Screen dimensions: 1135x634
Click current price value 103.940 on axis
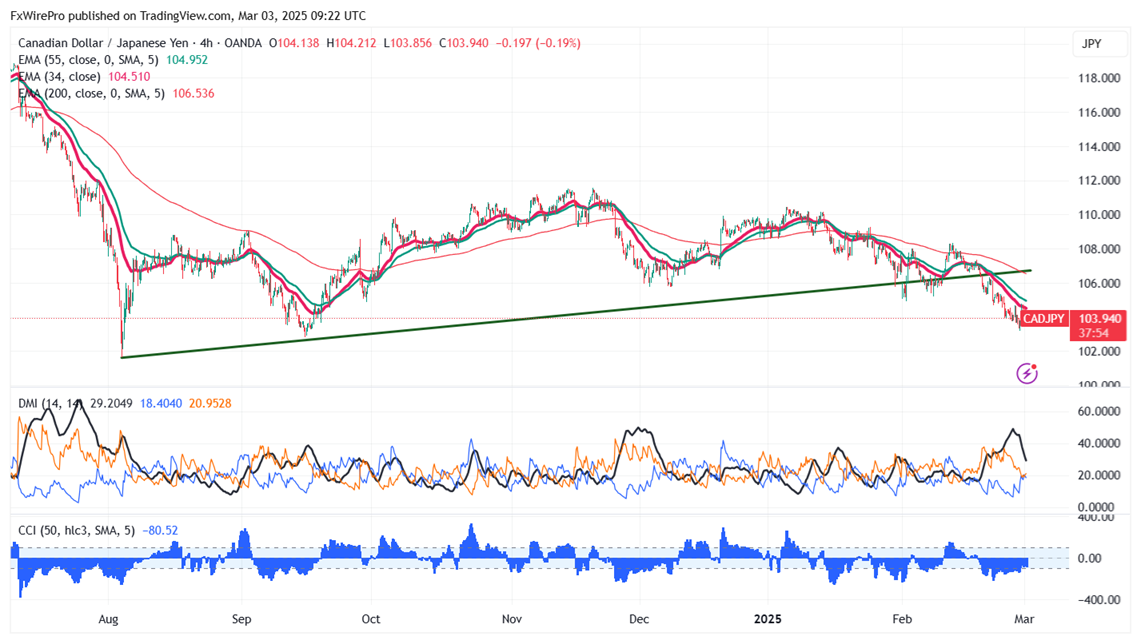coord(1100,318)
